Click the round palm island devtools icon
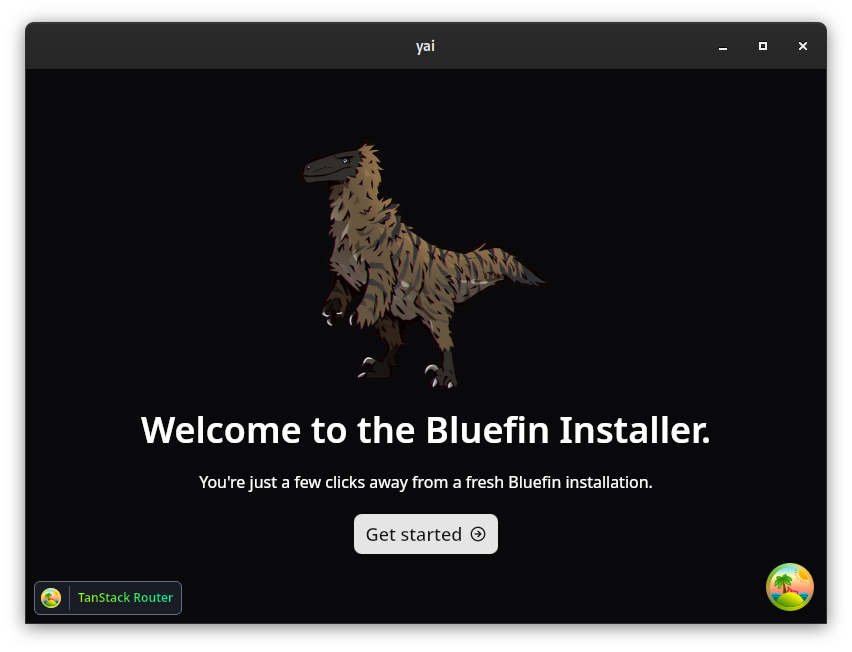This screenshot has width=852, height=652. pos(790,587)
